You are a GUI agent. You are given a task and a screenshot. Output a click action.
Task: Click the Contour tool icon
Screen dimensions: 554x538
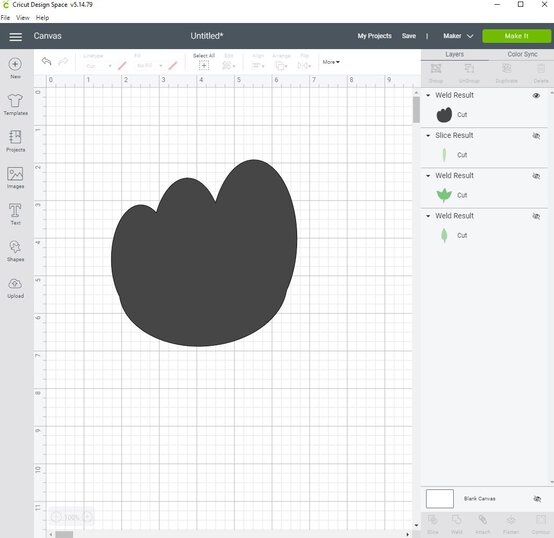(x=541, y=520)
